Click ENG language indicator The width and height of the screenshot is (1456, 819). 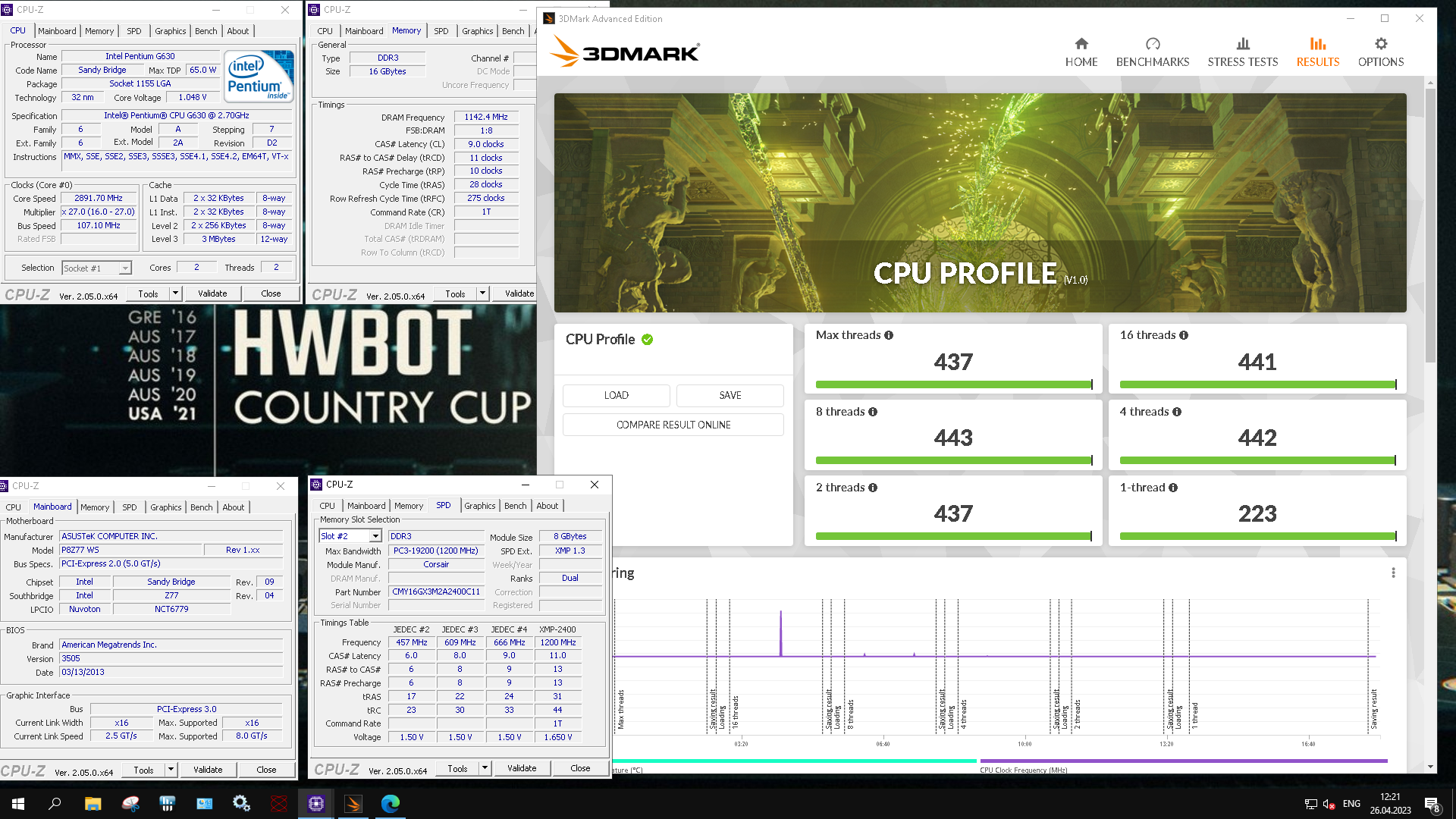(x=1351, y=804)
